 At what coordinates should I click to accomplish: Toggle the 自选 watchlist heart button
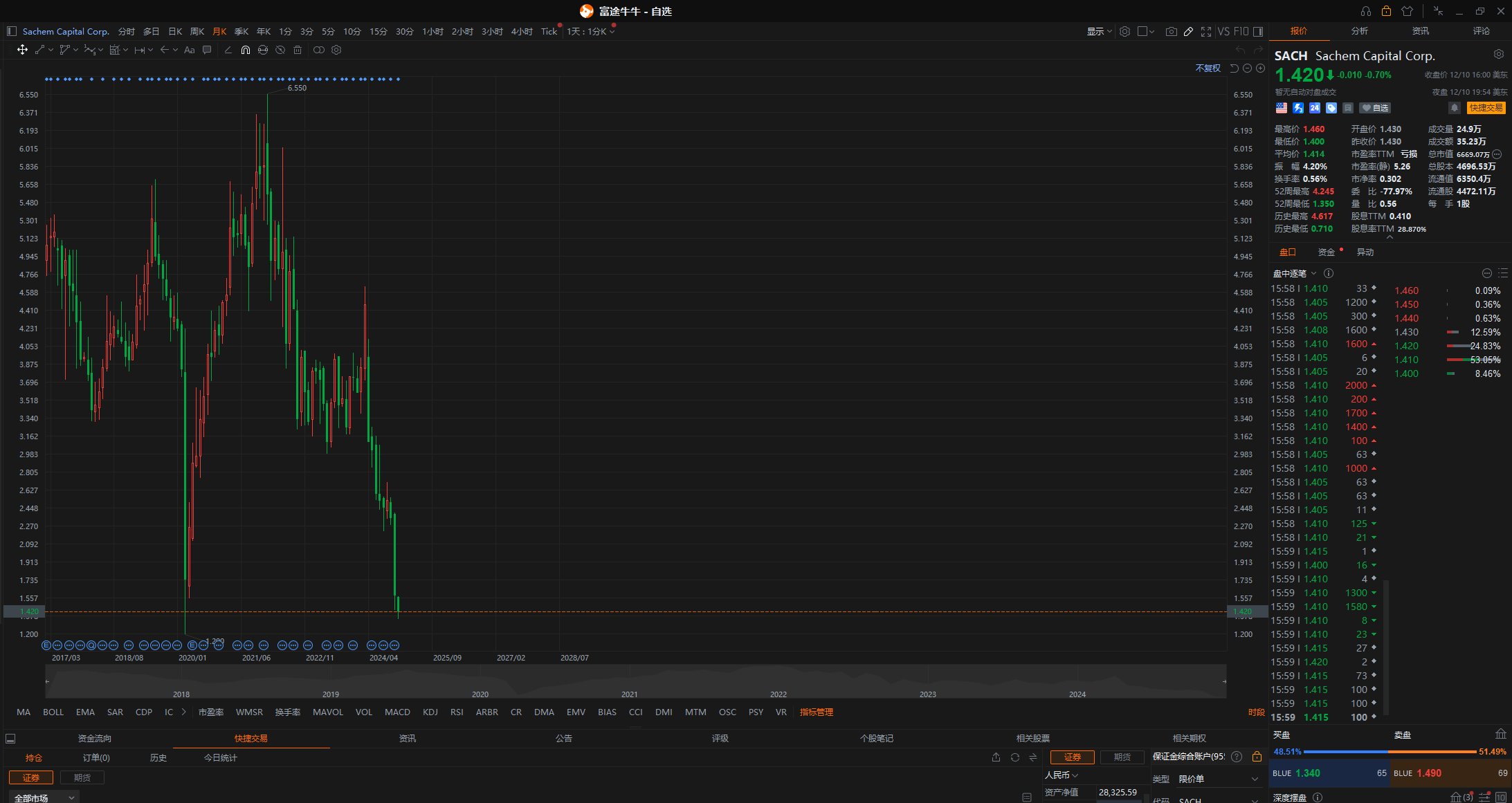tap(1374, 108)
